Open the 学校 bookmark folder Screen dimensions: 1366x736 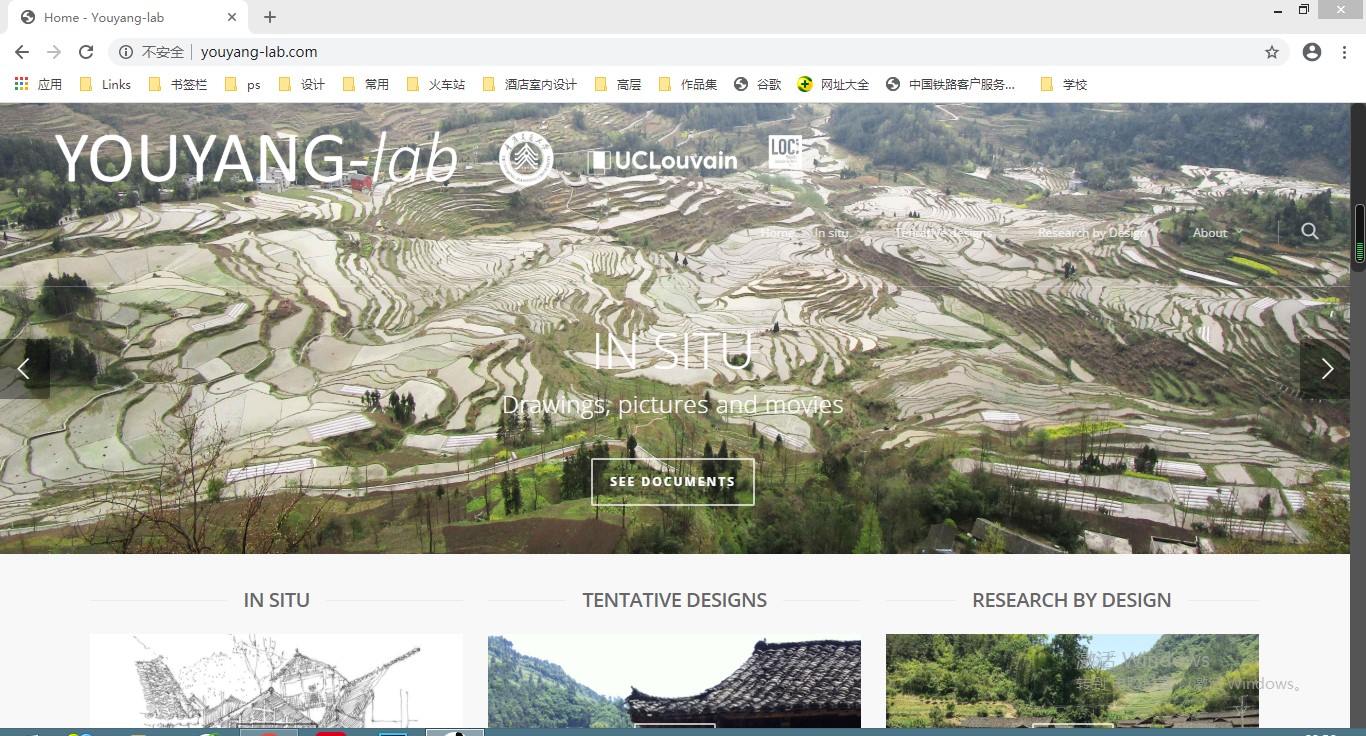pos(1063,85)
